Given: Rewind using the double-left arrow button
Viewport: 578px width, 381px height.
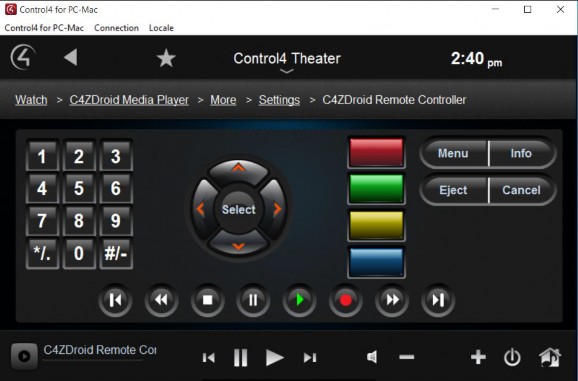Looking at the screenshot, I should 161,300.
